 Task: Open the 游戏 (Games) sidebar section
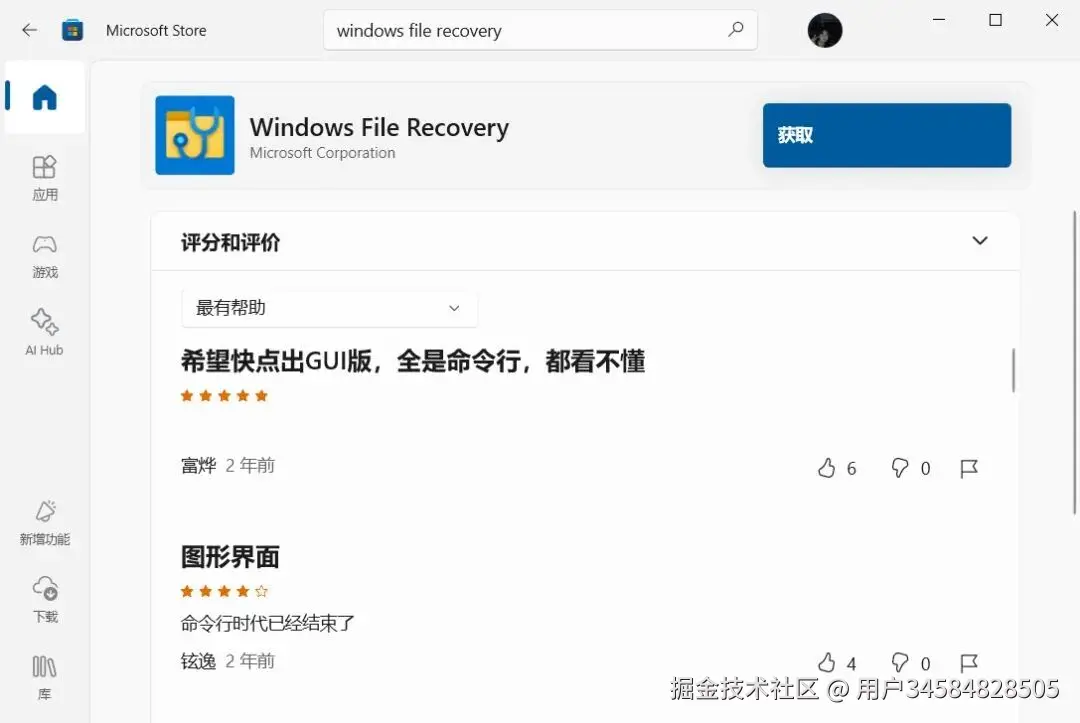click(45, 256)
